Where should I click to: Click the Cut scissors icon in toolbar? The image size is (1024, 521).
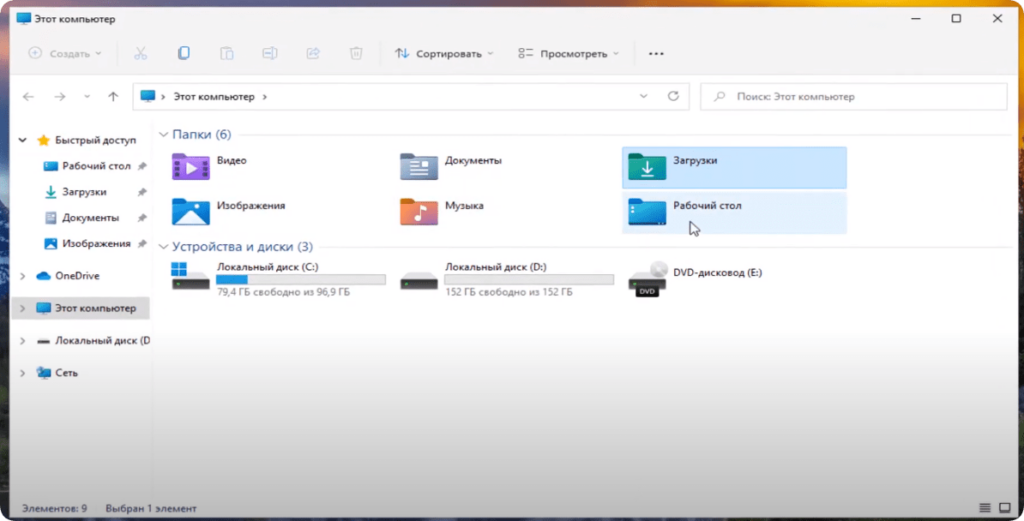pos(140,54)
